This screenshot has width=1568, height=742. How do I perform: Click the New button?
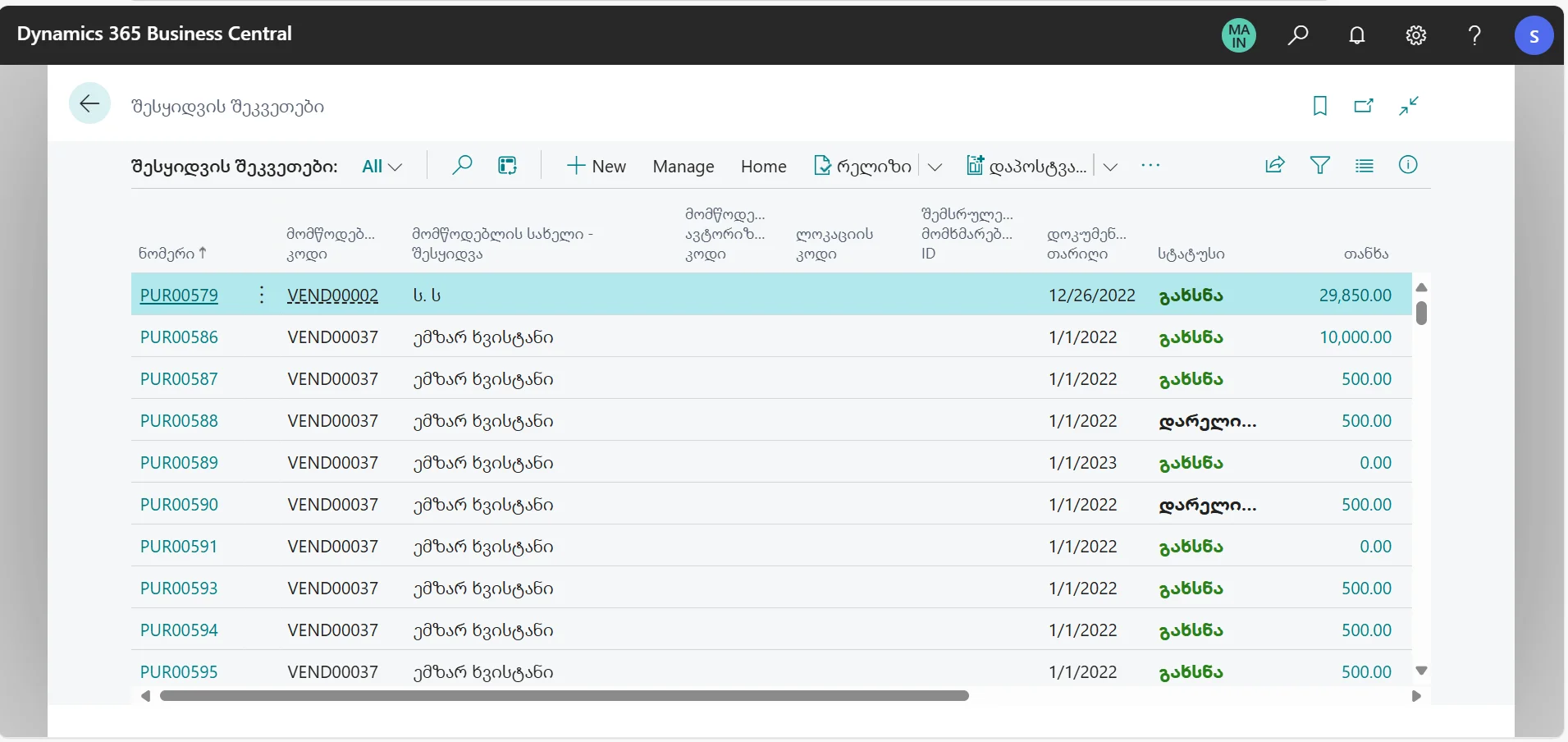pyautogui.click(x=596, y=167)
